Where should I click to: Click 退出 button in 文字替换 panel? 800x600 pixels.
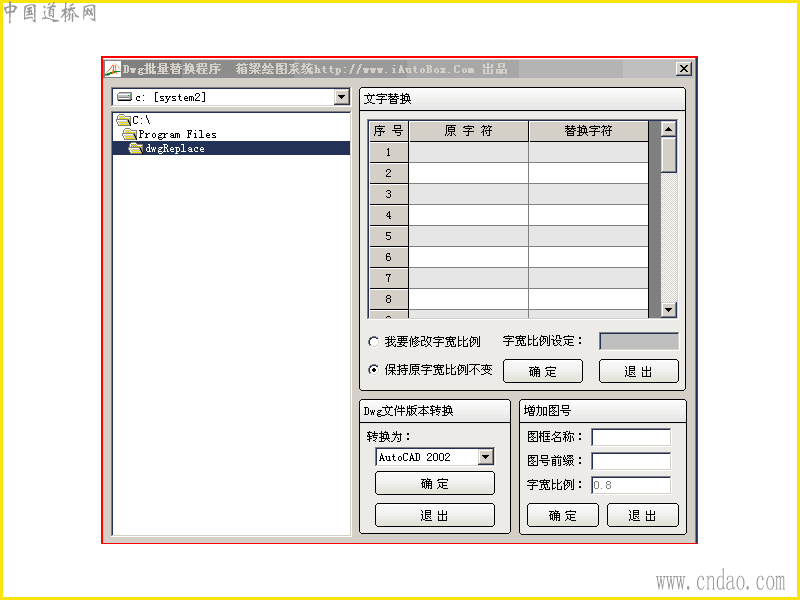point(639,371)
